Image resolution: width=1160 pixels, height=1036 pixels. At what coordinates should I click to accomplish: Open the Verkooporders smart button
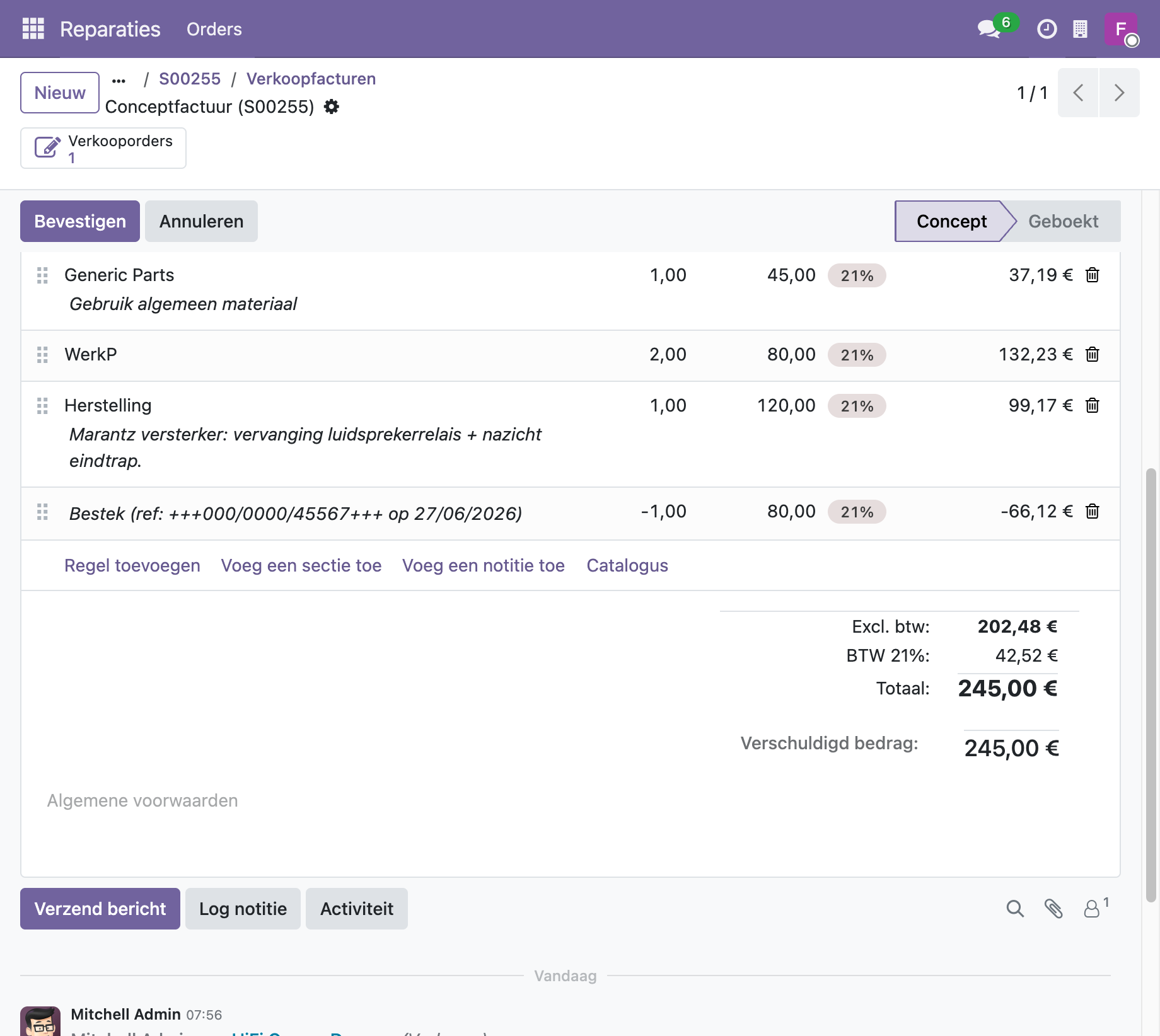(103, 148)
